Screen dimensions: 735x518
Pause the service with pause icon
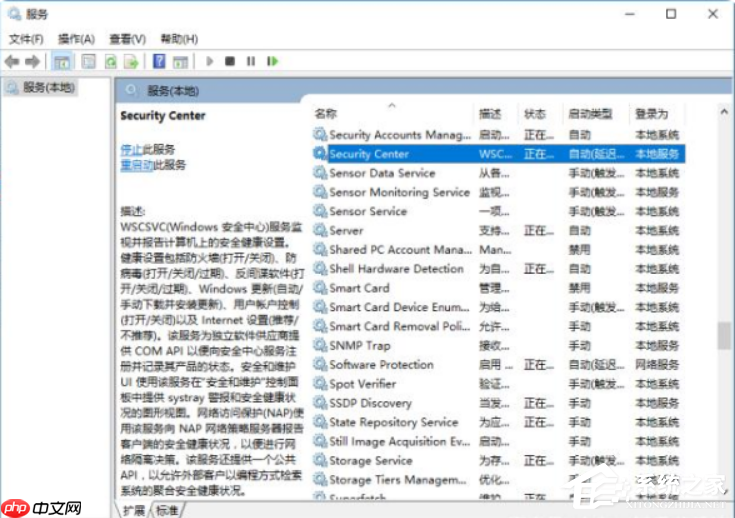(251, 61)
